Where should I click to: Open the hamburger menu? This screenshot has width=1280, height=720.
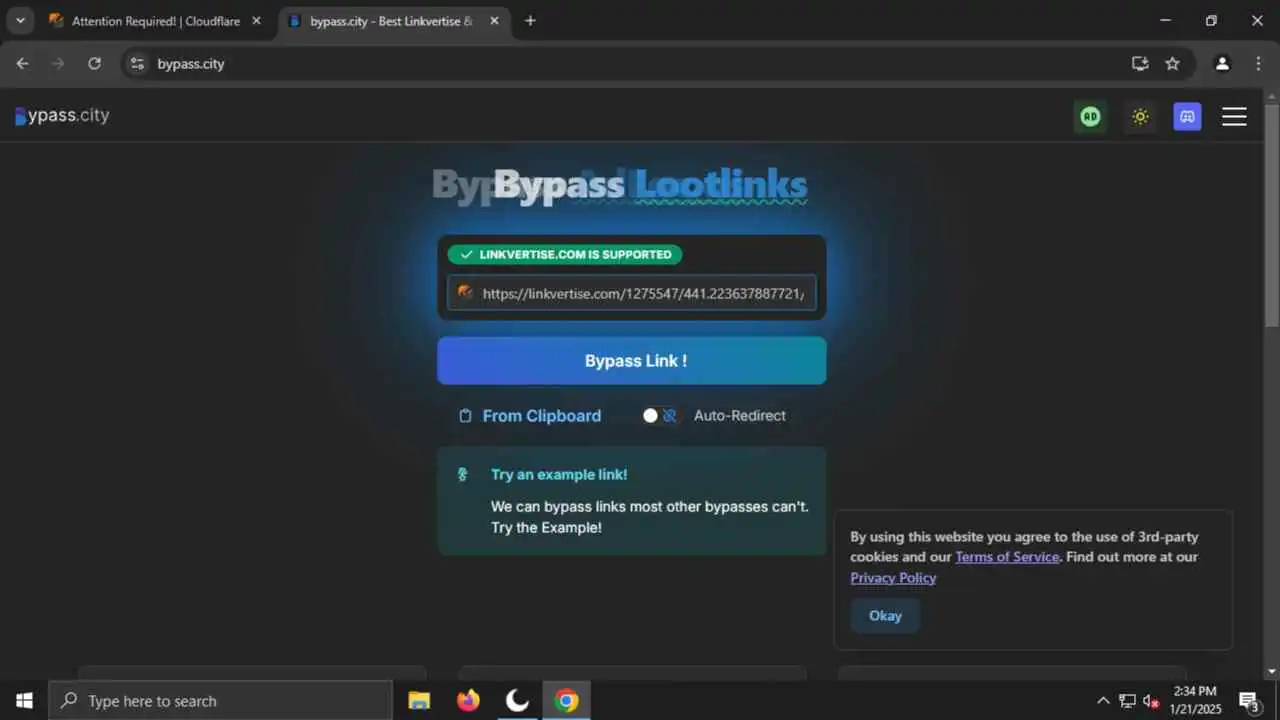(1234, 117)
